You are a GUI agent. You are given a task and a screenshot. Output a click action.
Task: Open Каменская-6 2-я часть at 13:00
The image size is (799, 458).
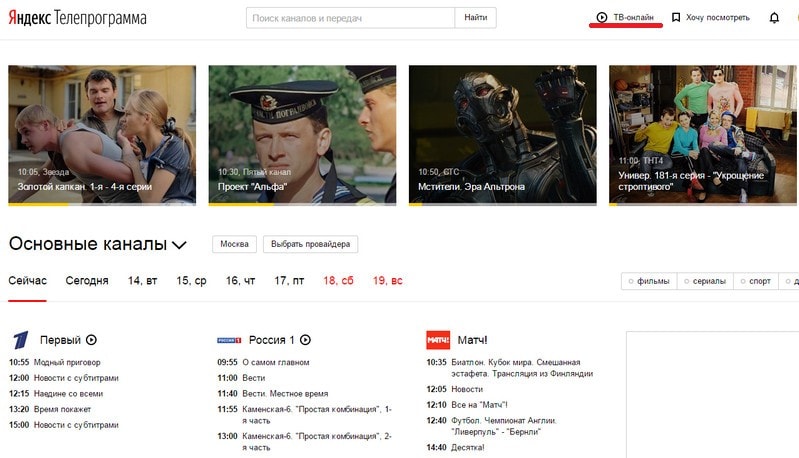[316, 442]
